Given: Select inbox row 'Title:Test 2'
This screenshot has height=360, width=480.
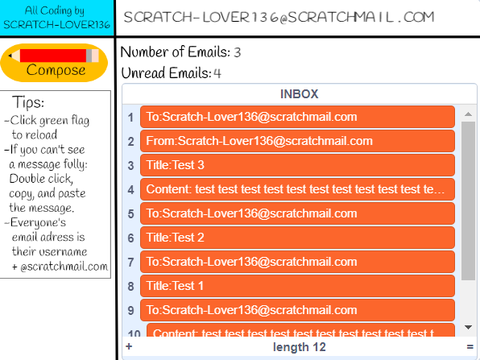Looking at the screenshot, I should (297, 238).
